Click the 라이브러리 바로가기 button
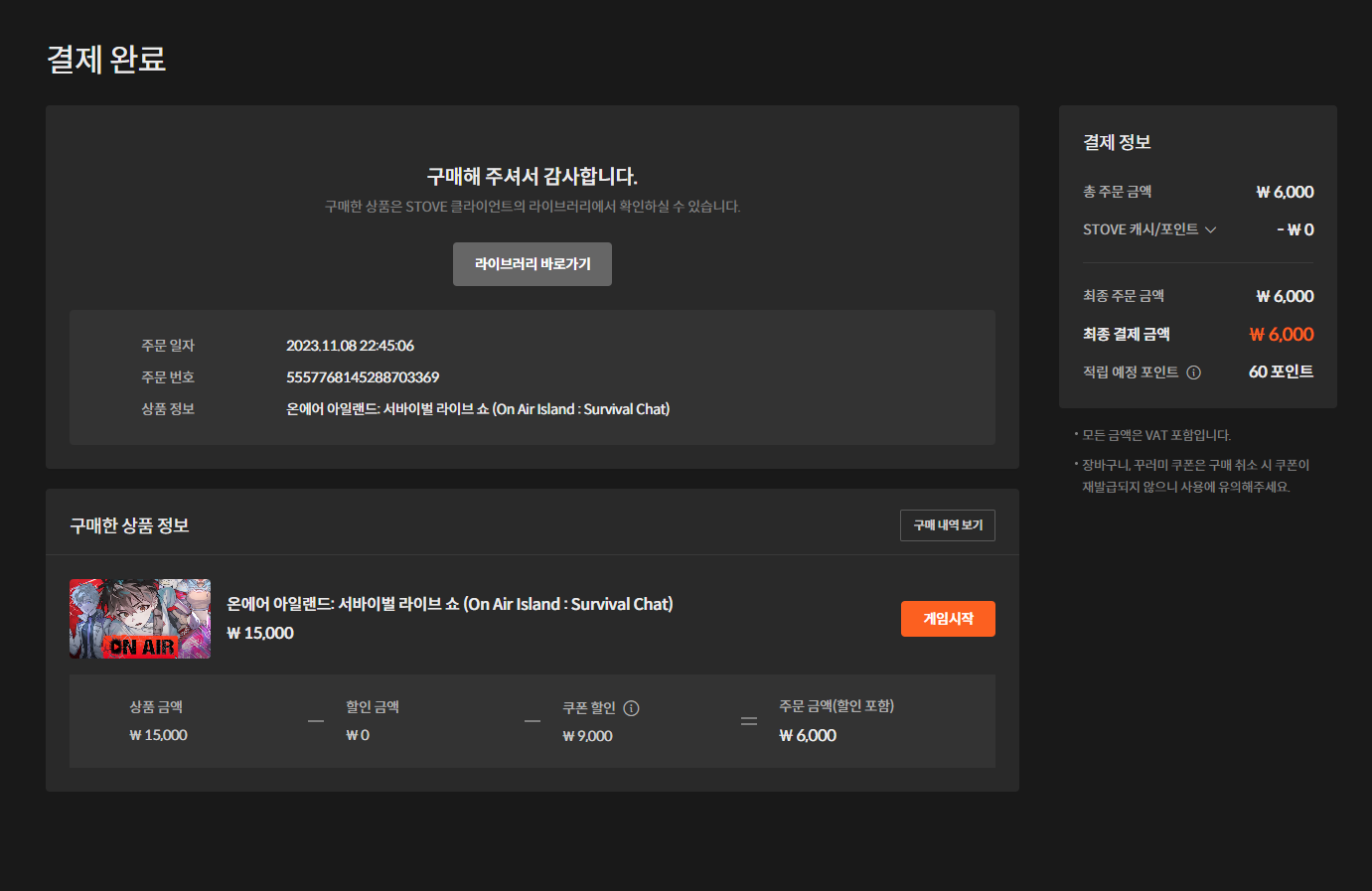The image size is (1372, 891). click(x=532, y=264)
